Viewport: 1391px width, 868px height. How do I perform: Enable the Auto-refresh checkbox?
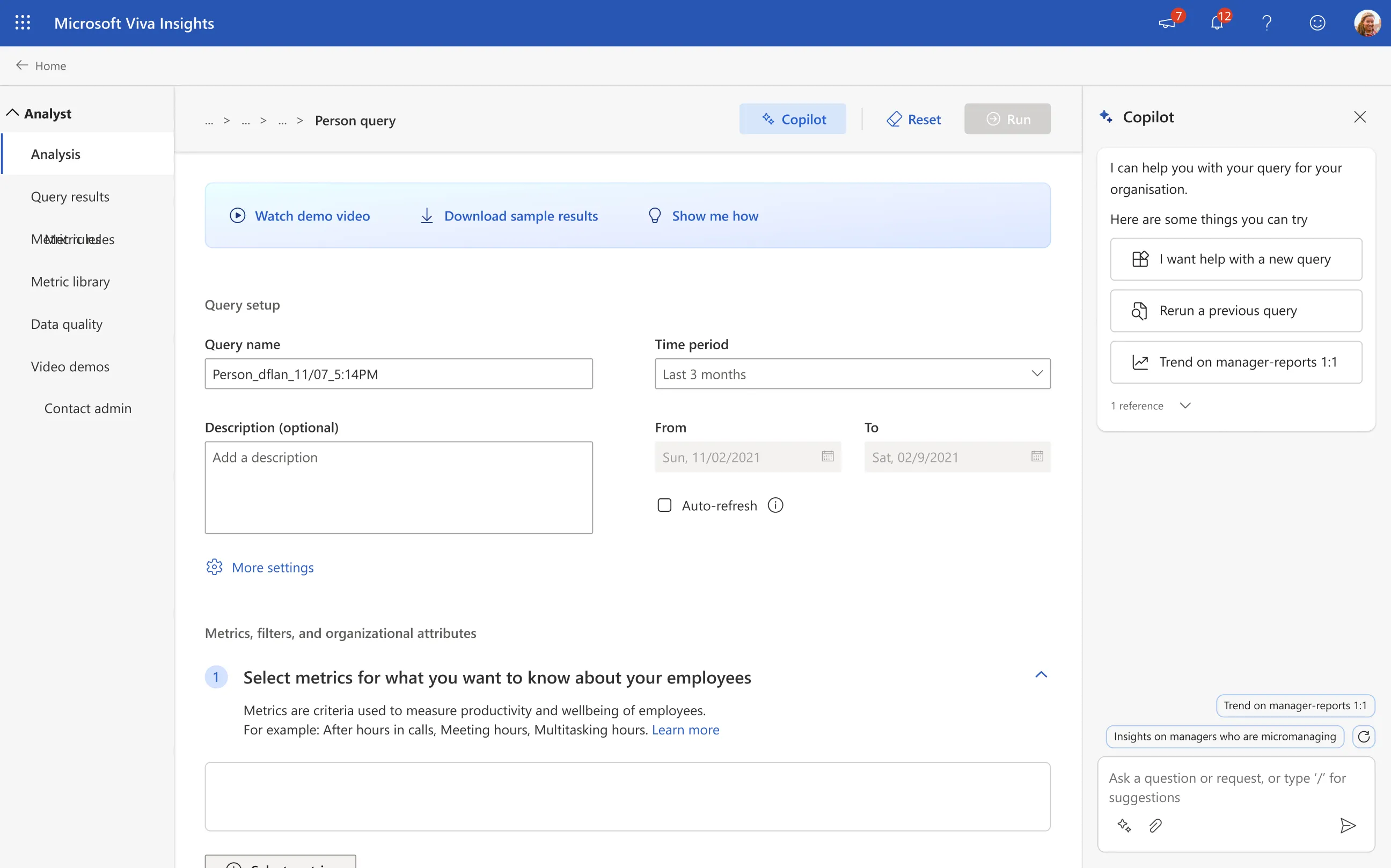(664, 505)
